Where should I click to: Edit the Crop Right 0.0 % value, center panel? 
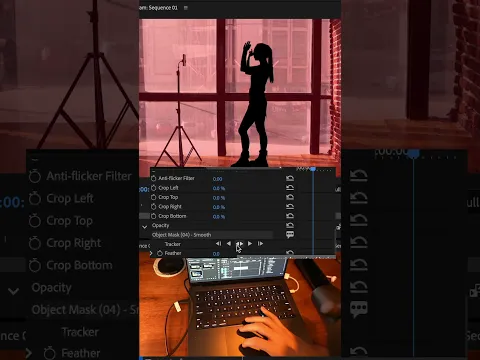pyautogui.click(x=219, y=207)
